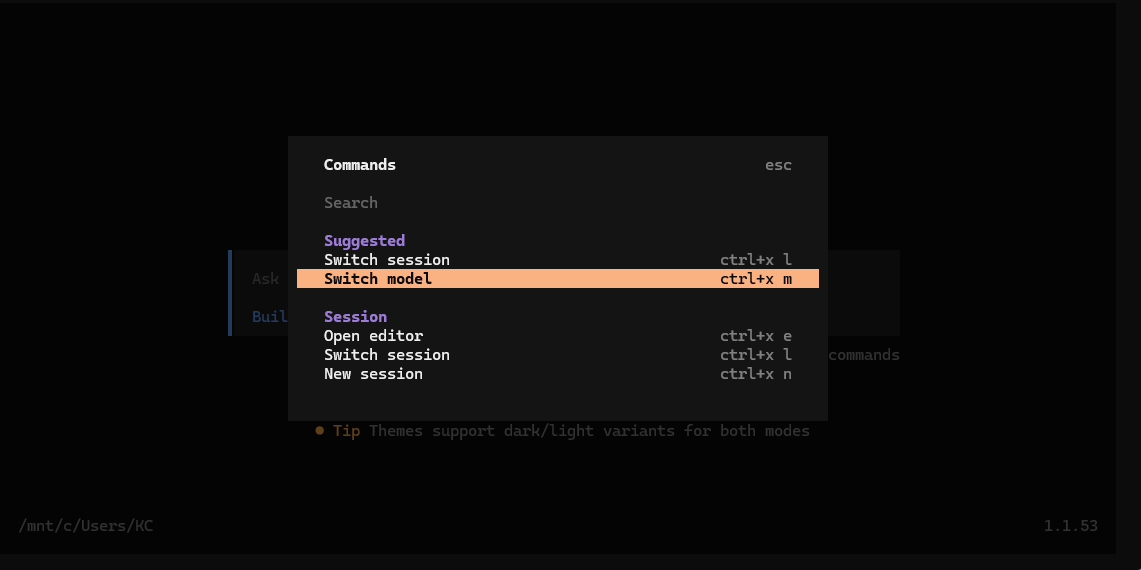
Task: Start a New session command
Action: (x=373, y=374)
